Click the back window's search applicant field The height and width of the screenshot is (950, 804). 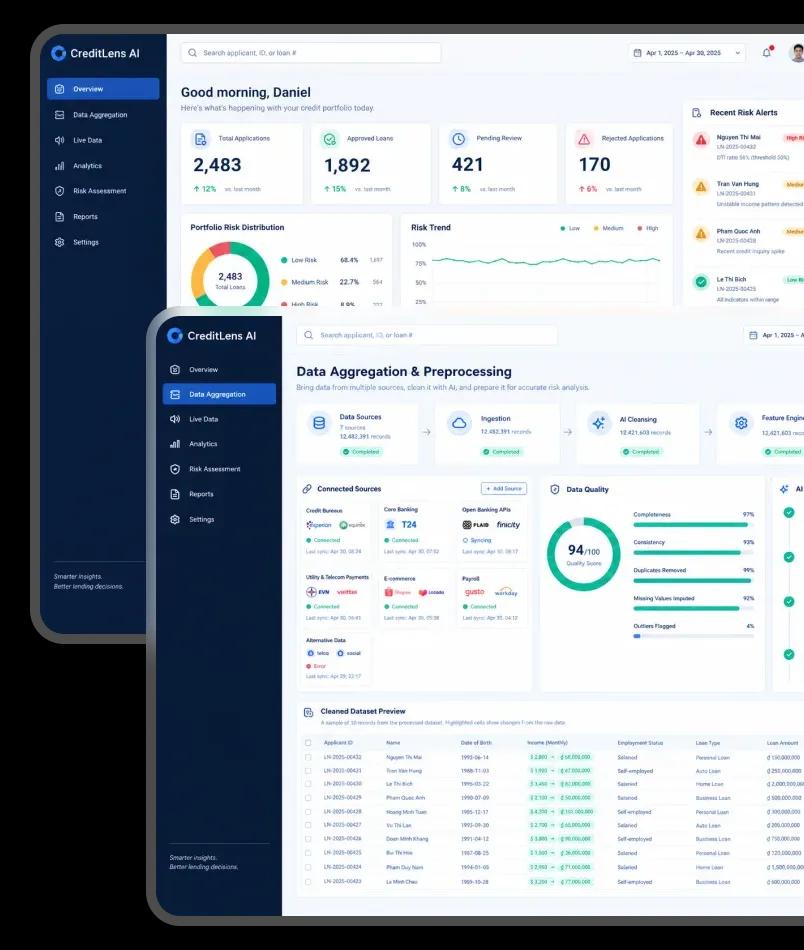[x=311, y=53]
